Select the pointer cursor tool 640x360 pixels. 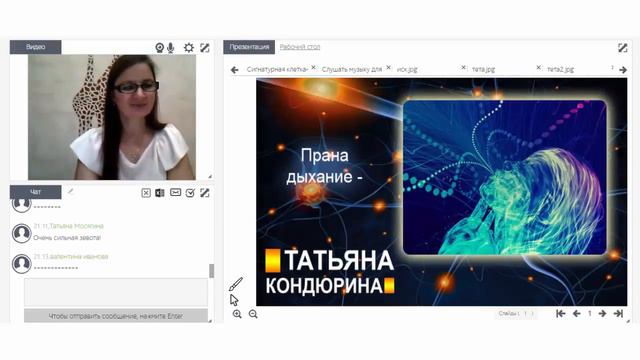234,300
